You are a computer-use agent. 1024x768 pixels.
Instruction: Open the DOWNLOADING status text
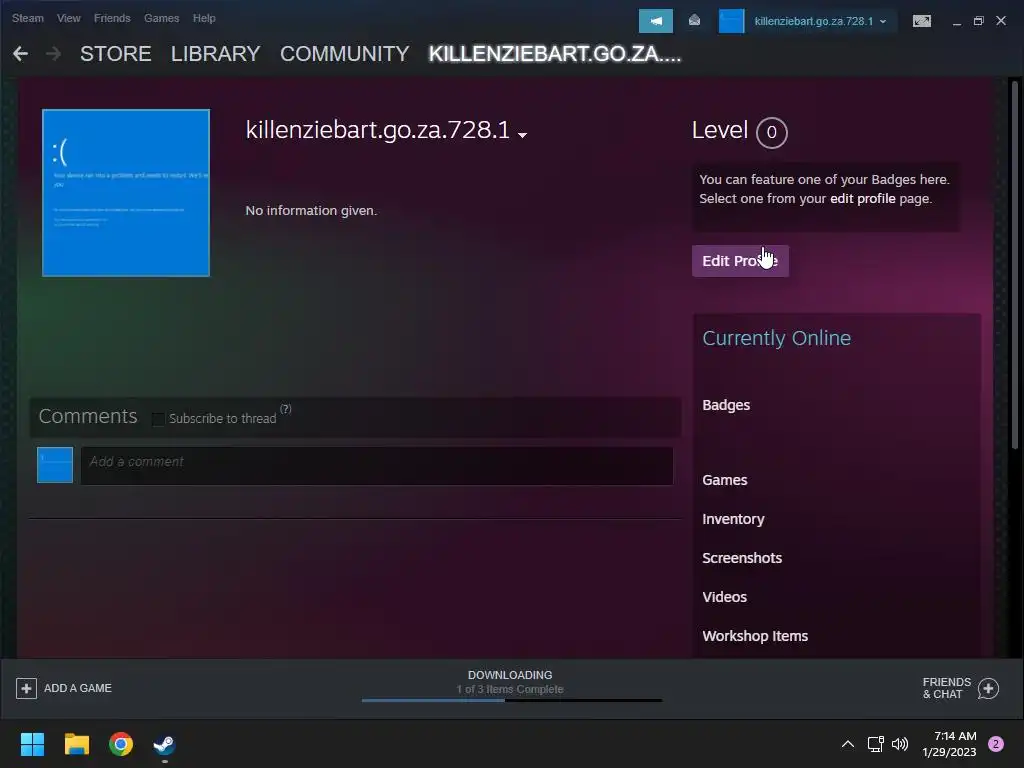510,675
